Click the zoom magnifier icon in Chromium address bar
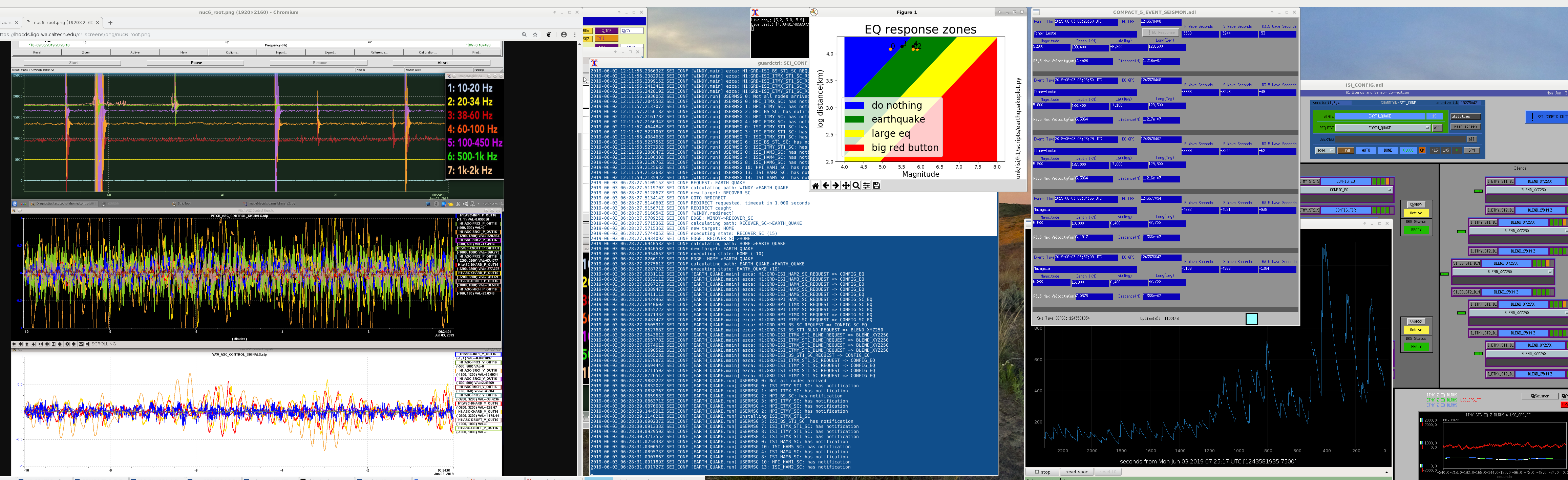The image size is (1568, 480). click(524, 35)
